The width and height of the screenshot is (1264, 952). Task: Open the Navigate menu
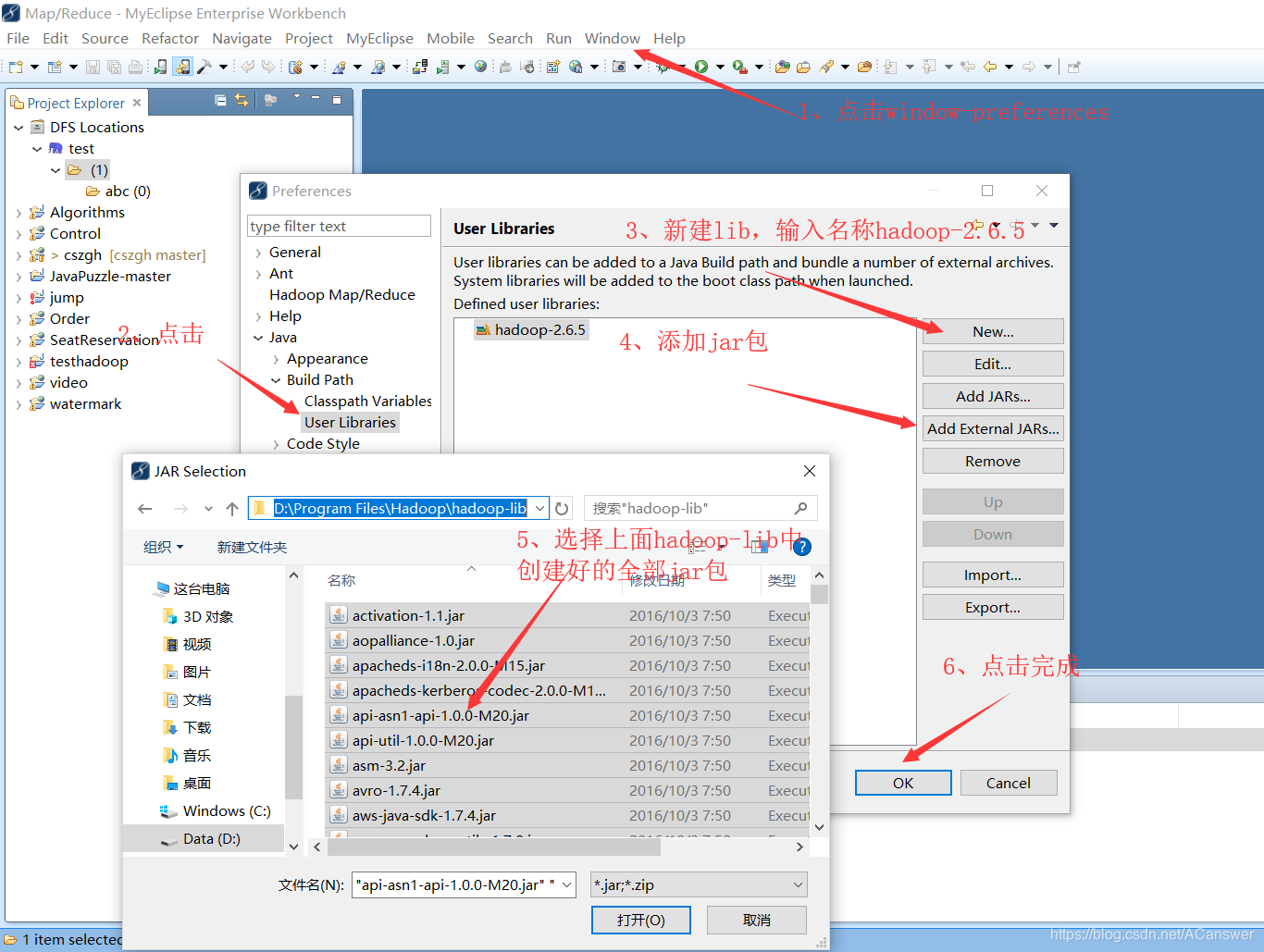click(x=242, y=39)
